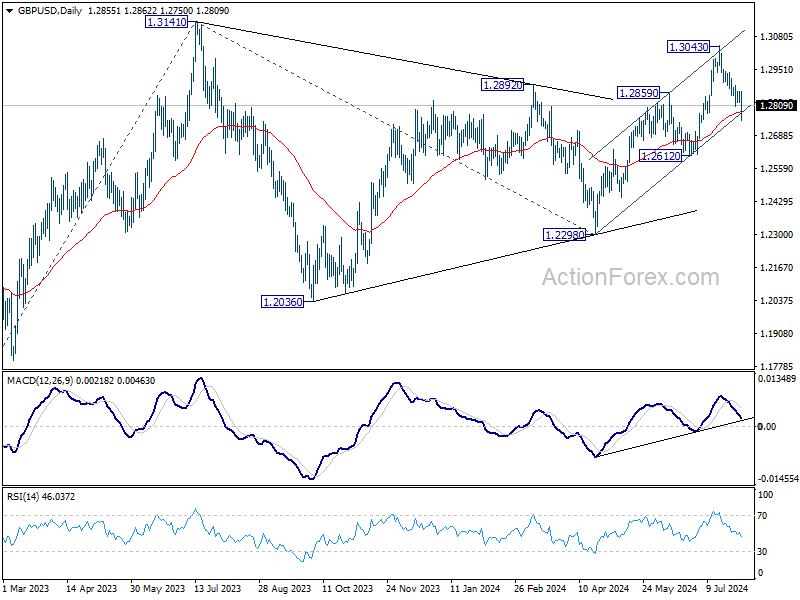This screenshot has height=600, width=800.
Task: Click the MACD -0.014554 scale value
Action: 778,479
